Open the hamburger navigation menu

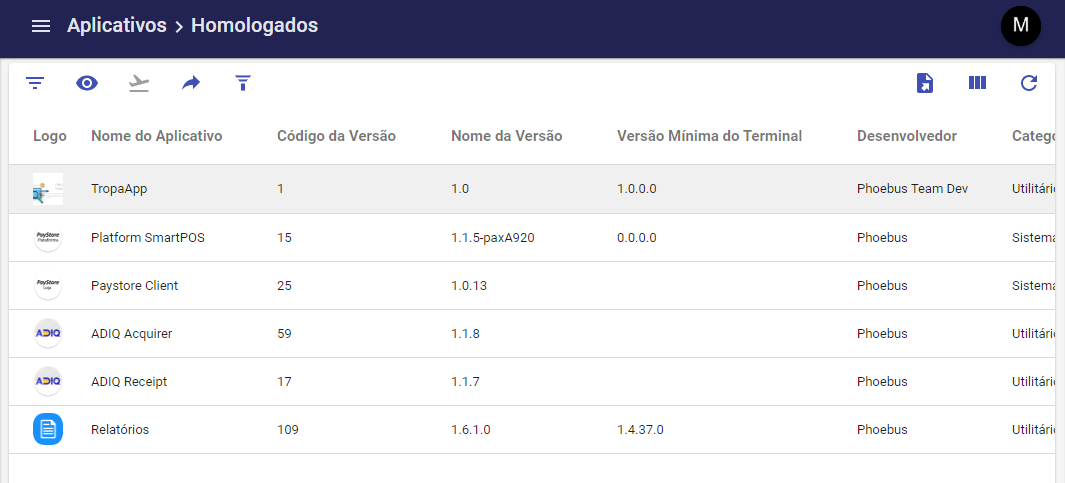41,26
